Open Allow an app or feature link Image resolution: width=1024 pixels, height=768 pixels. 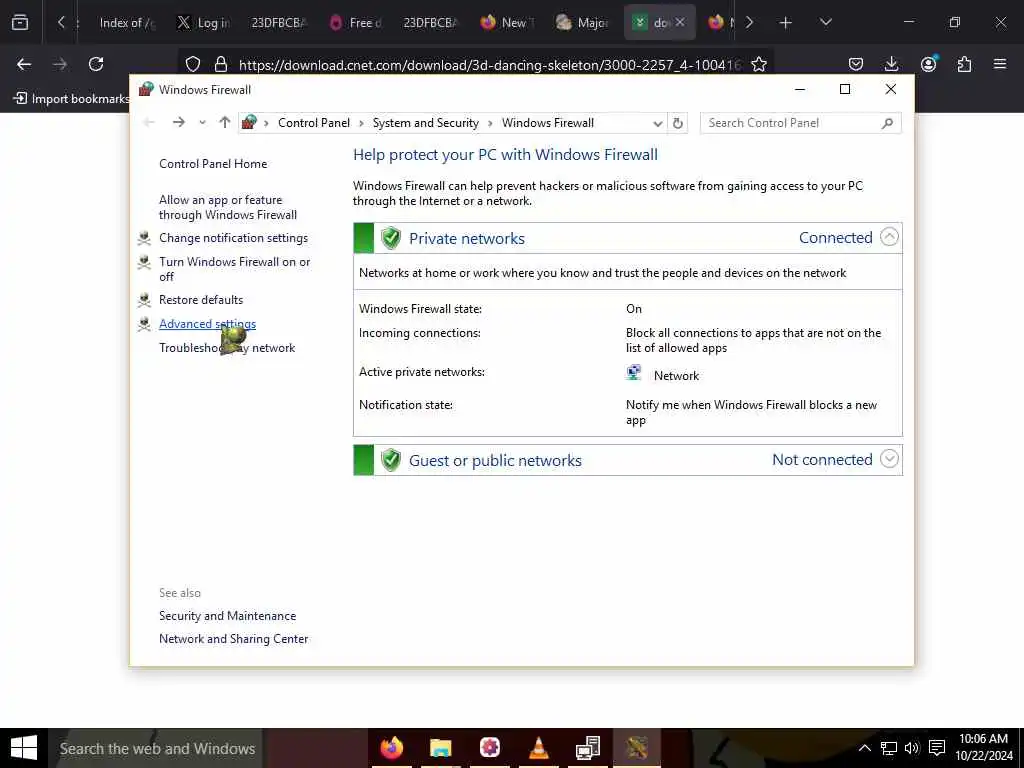coord(227,208)
